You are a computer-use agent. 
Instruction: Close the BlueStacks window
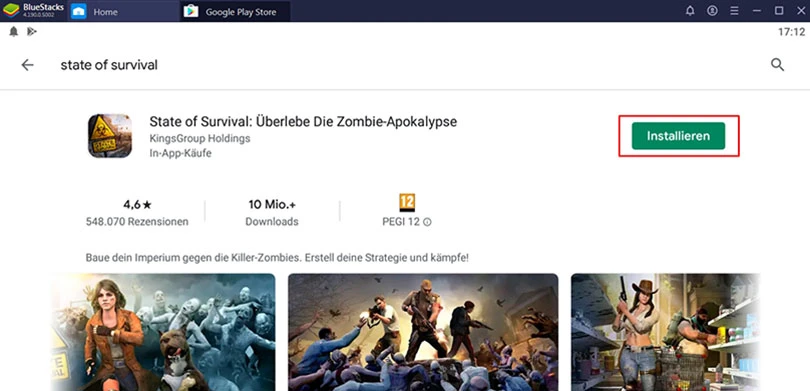pyautogui.click(x=800, y=11)
